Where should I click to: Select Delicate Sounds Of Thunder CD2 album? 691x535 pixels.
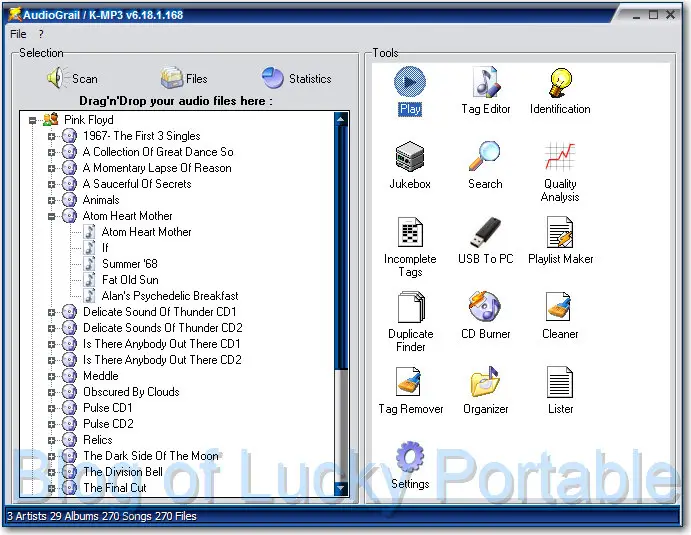[163, 328]
